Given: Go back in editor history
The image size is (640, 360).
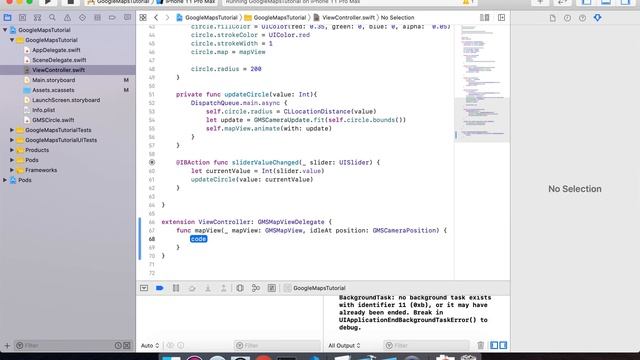Looking at the screenshot, I should pos(156,18).
